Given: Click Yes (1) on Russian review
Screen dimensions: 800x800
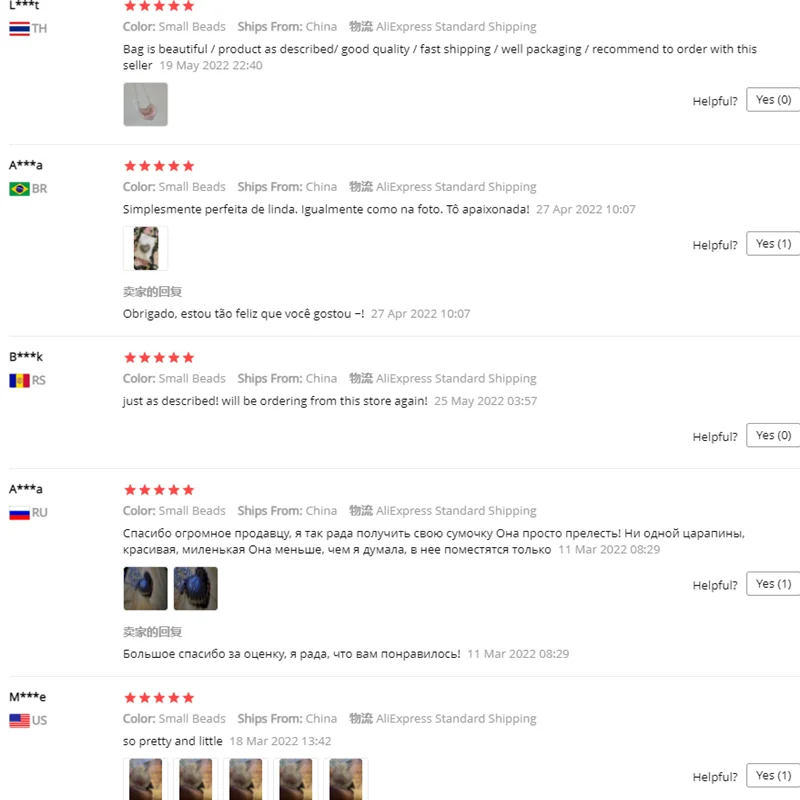Looking at the screenshot, I should point(773,584).
